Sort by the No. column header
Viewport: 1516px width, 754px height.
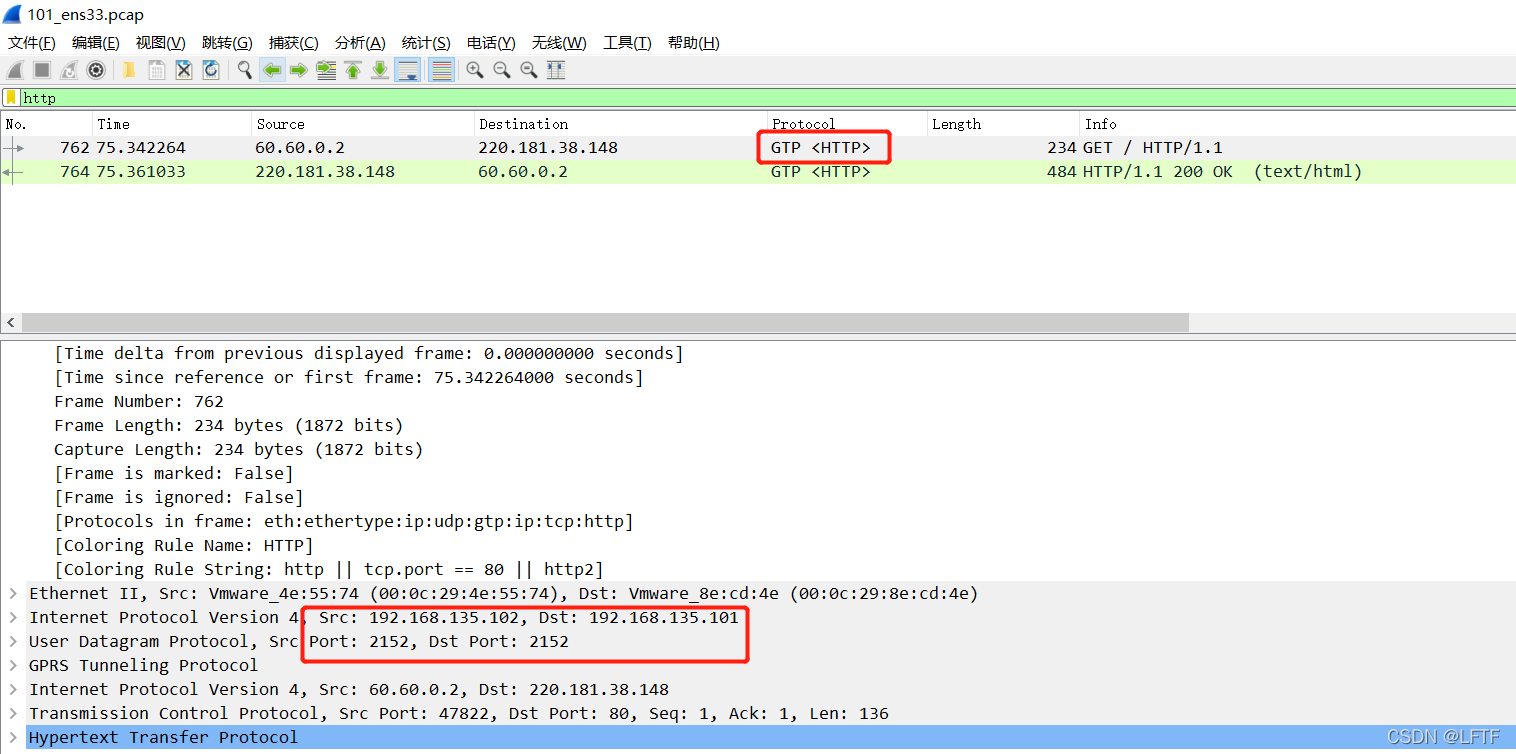click(46, 124)
